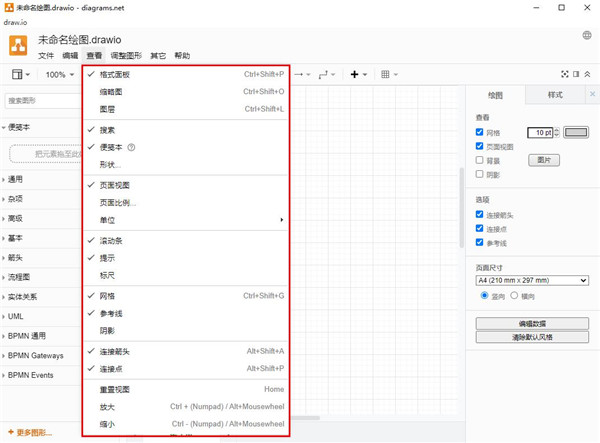Screen dimensions: 600x443
Task: Choose 重置视图 from the view menu
Action: click(x=186, y=389)
